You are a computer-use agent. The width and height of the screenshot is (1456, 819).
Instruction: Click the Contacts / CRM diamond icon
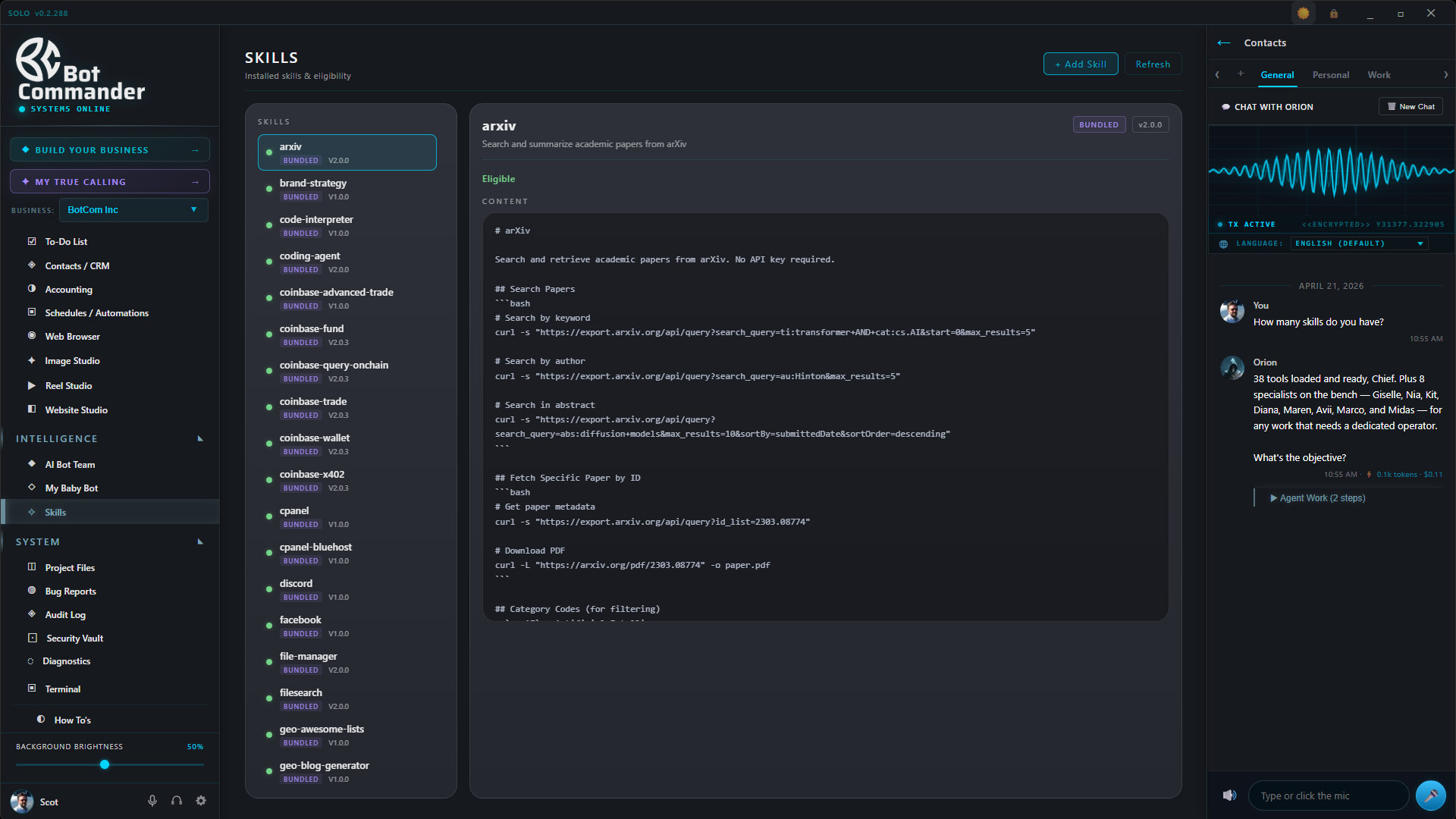point(32,265)
